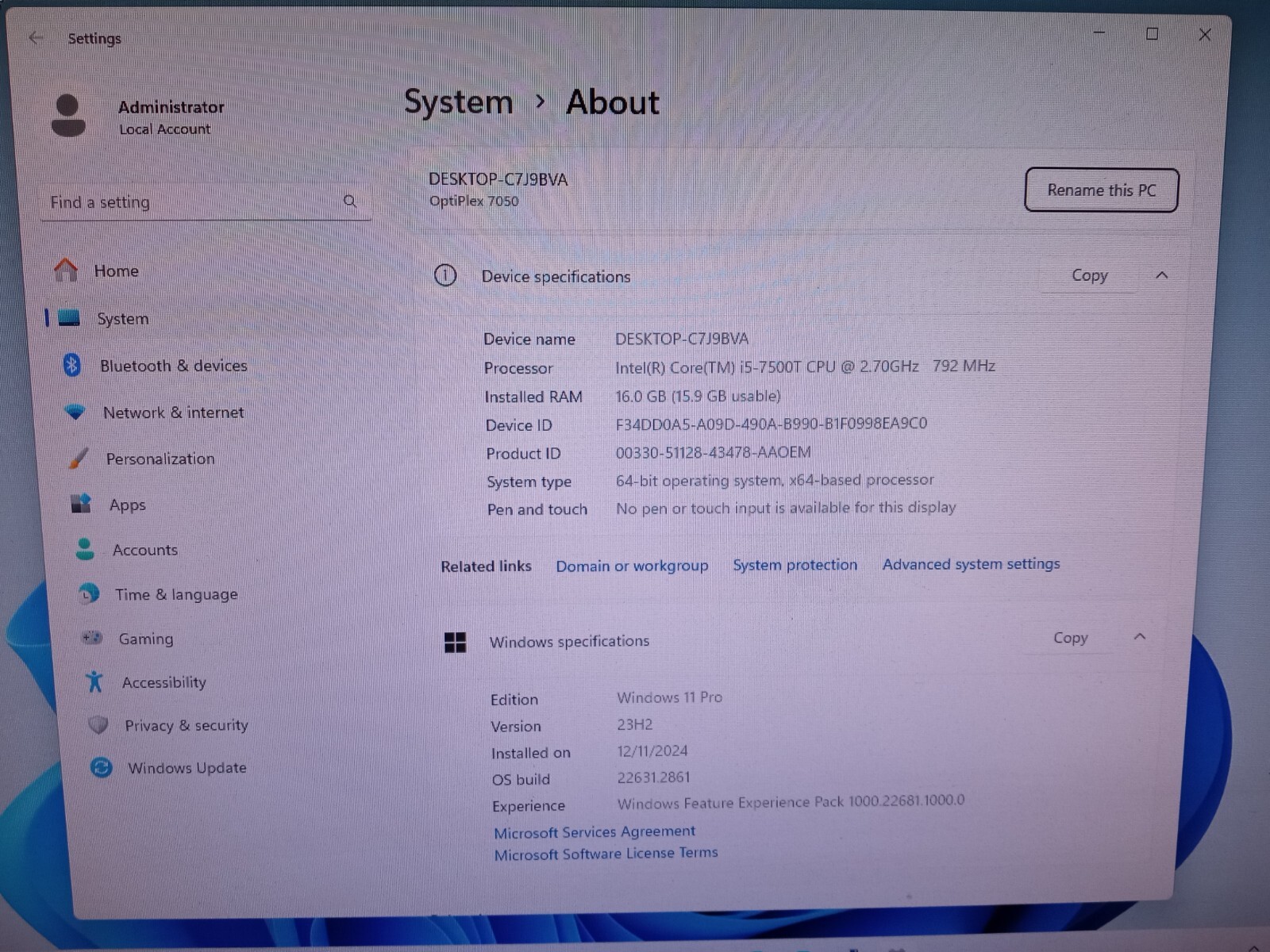Maximize the Settings window
This screenshot has width=1270, height=952.
1152,33
